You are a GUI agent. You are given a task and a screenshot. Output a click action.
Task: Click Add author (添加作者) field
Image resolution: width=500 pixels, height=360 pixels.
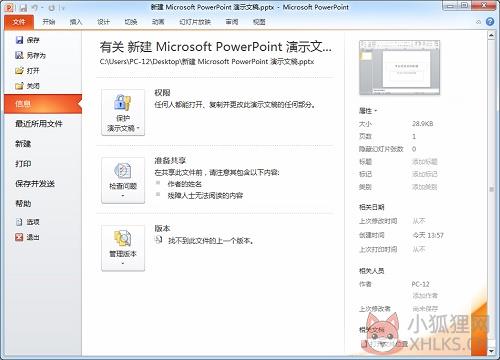[425, 295]
